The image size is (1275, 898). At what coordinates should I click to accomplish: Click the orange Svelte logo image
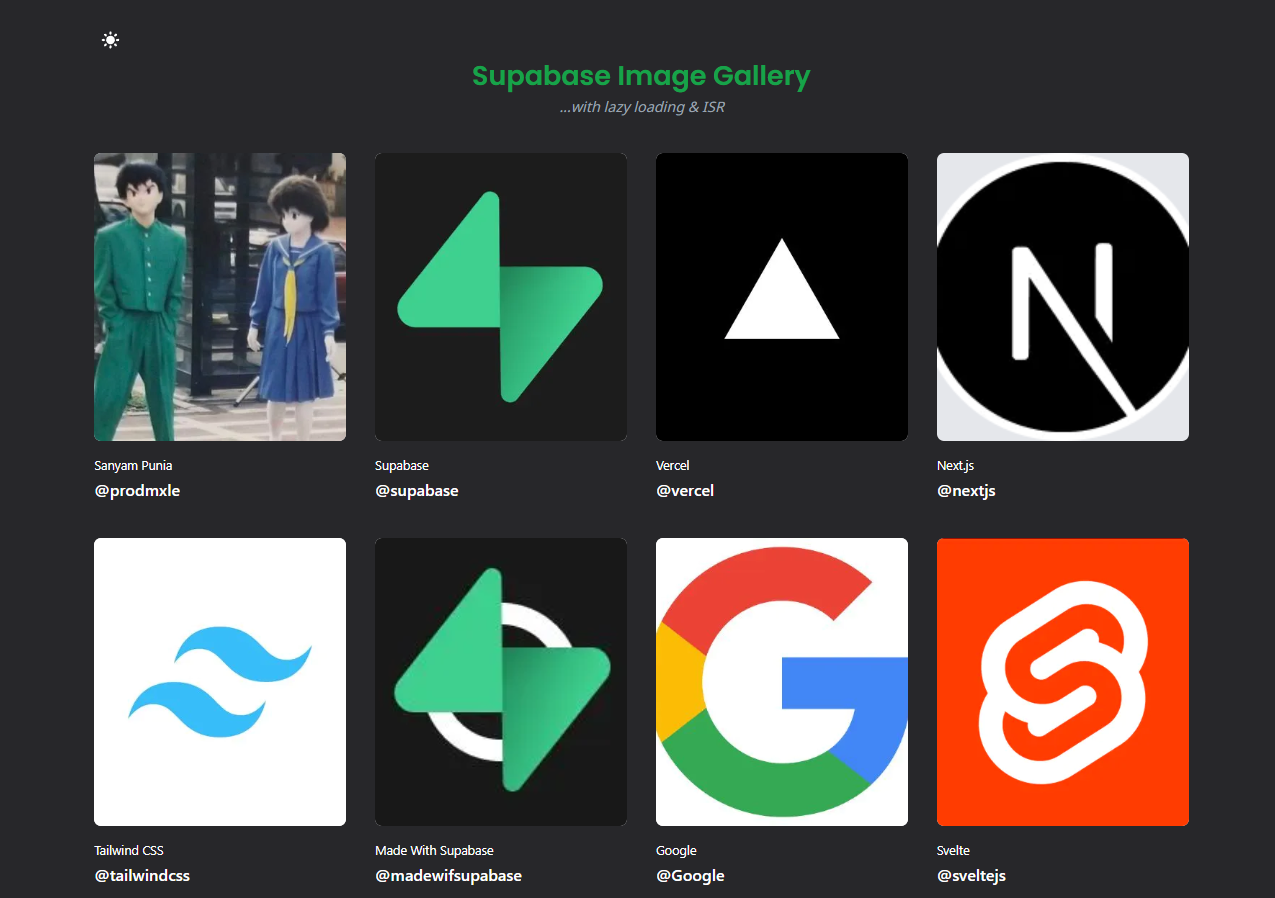(x=1062, y=681)
